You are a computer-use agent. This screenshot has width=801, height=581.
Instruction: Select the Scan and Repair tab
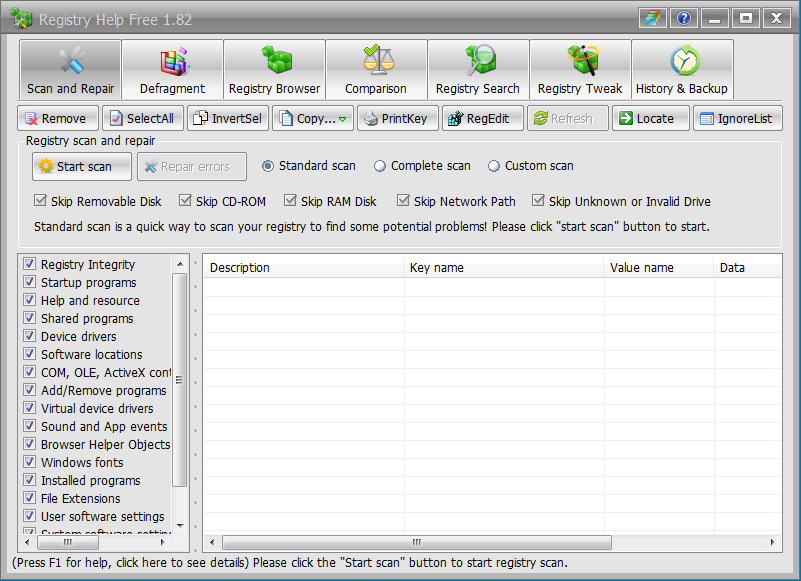70,70
